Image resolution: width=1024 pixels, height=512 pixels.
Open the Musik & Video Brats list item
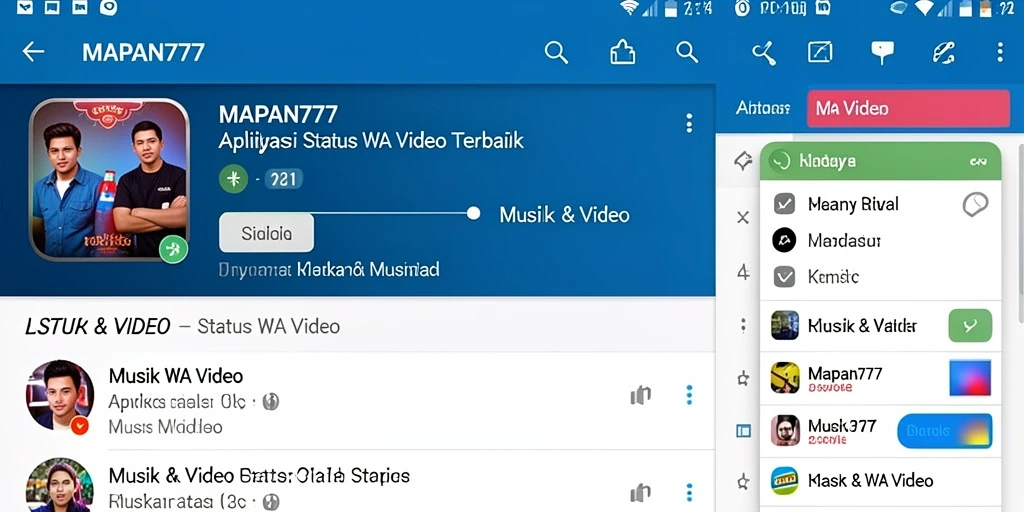(357, 481)
